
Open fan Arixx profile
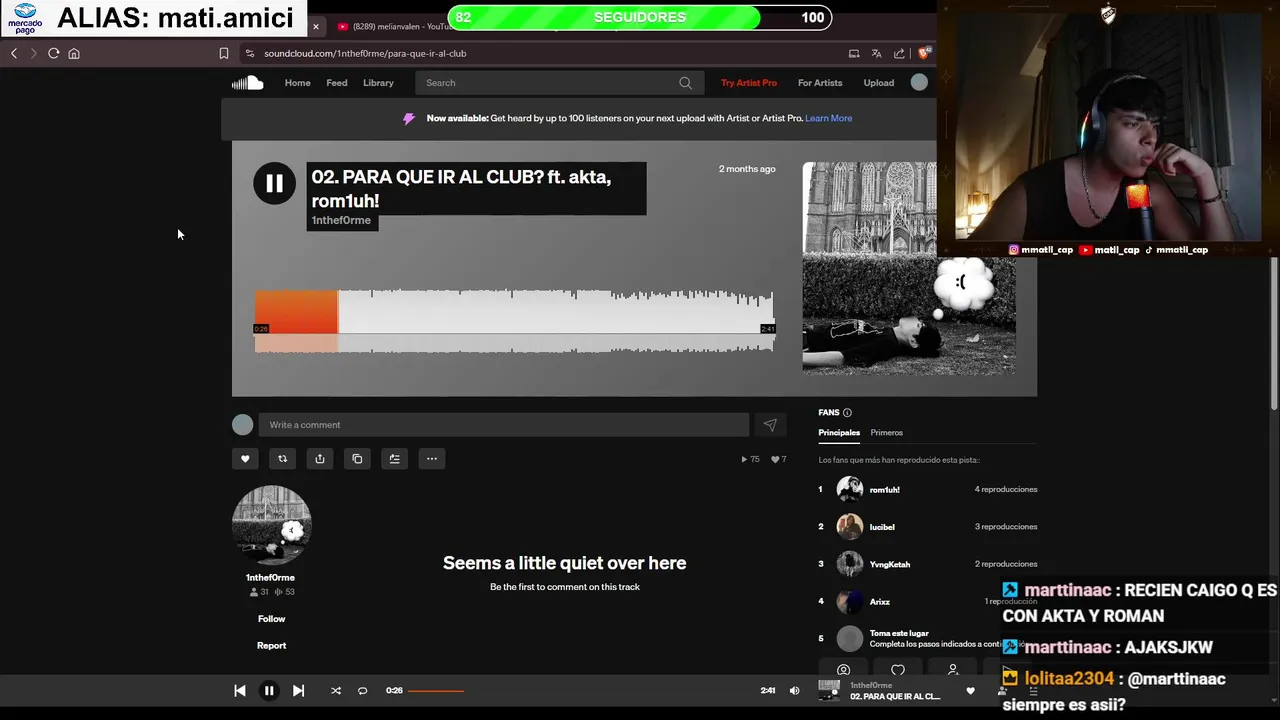click(x=879, y=602)
